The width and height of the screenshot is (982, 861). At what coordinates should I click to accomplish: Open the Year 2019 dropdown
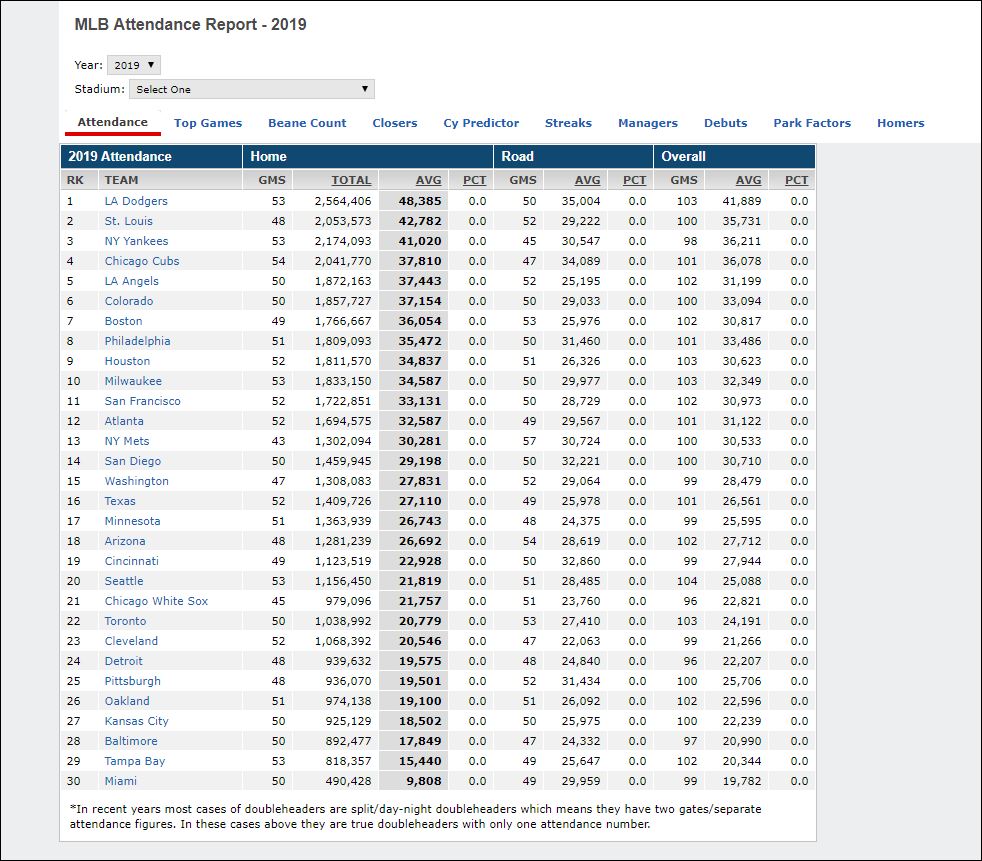click(x=133, y=65)
